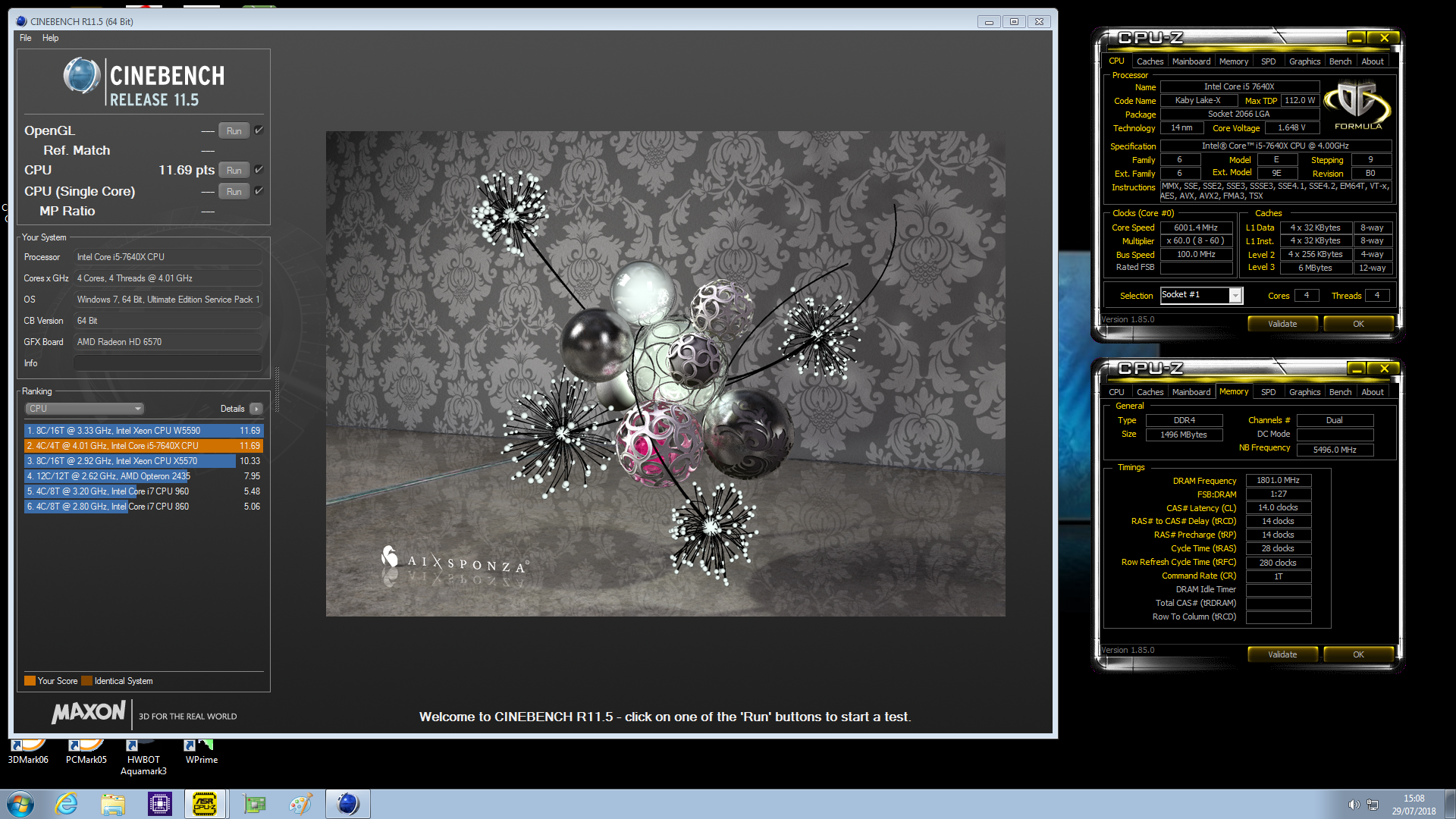The image size is (1456, 819).
Task: Switch to Caches tab in lower CPU-Z window
Action: click(1150, 392)
